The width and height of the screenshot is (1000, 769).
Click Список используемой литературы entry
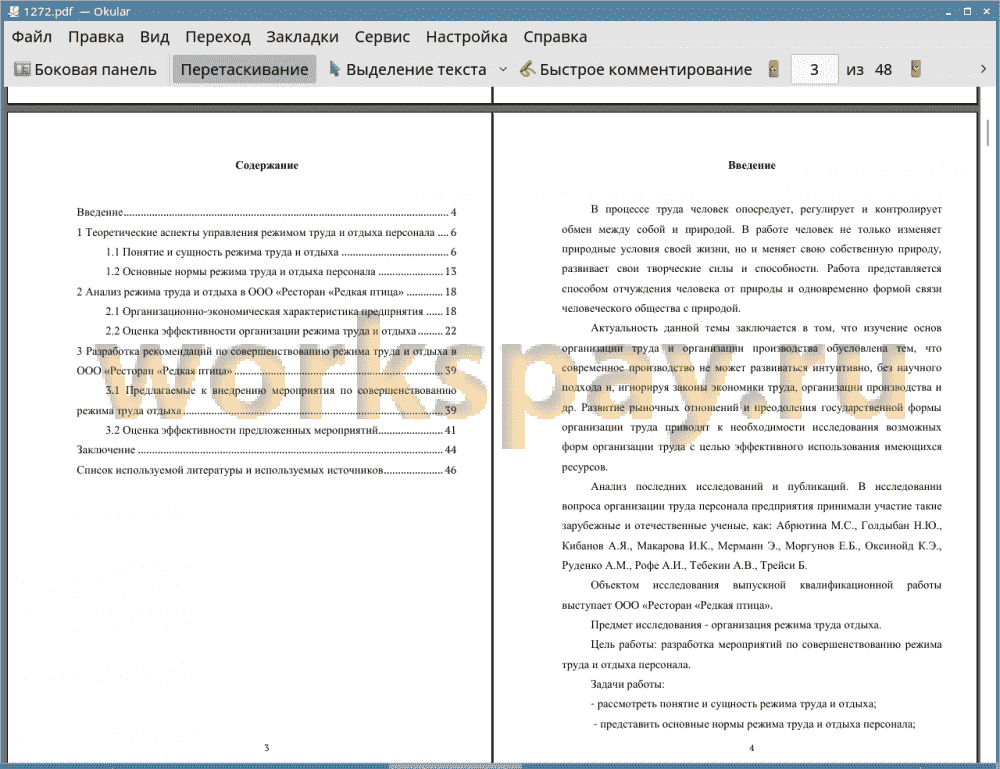267,470
